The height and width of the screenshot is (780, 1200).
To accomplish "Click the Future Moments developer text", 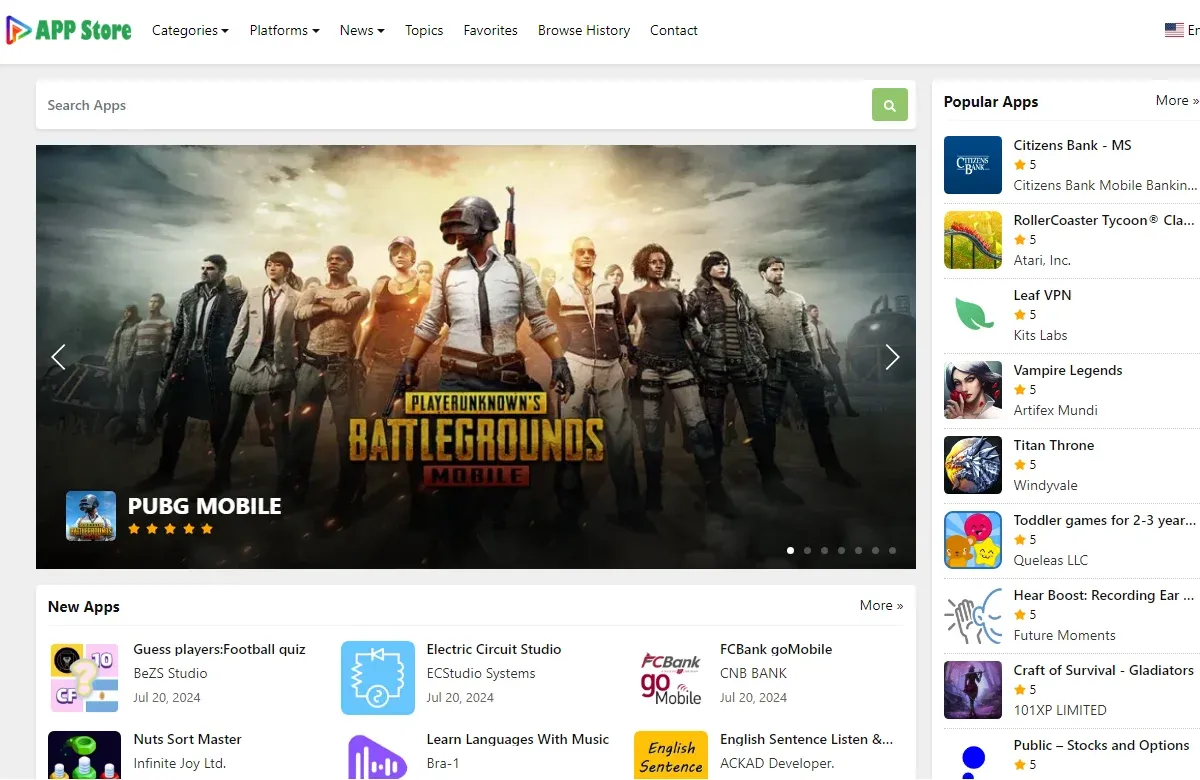I will [1064, 635].
